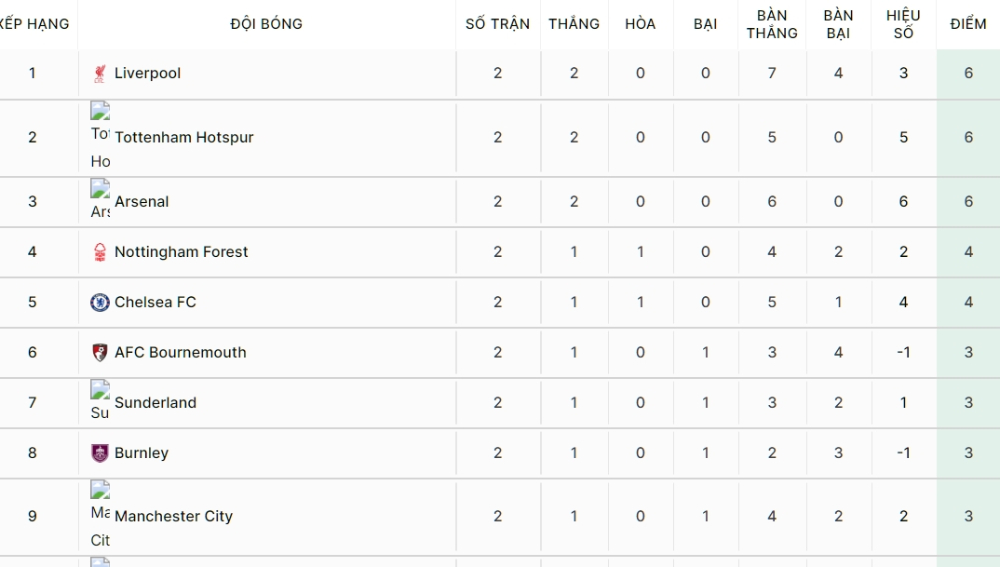
Task: Open the Liverpool team name link
Action: click(x=147, y=73)
